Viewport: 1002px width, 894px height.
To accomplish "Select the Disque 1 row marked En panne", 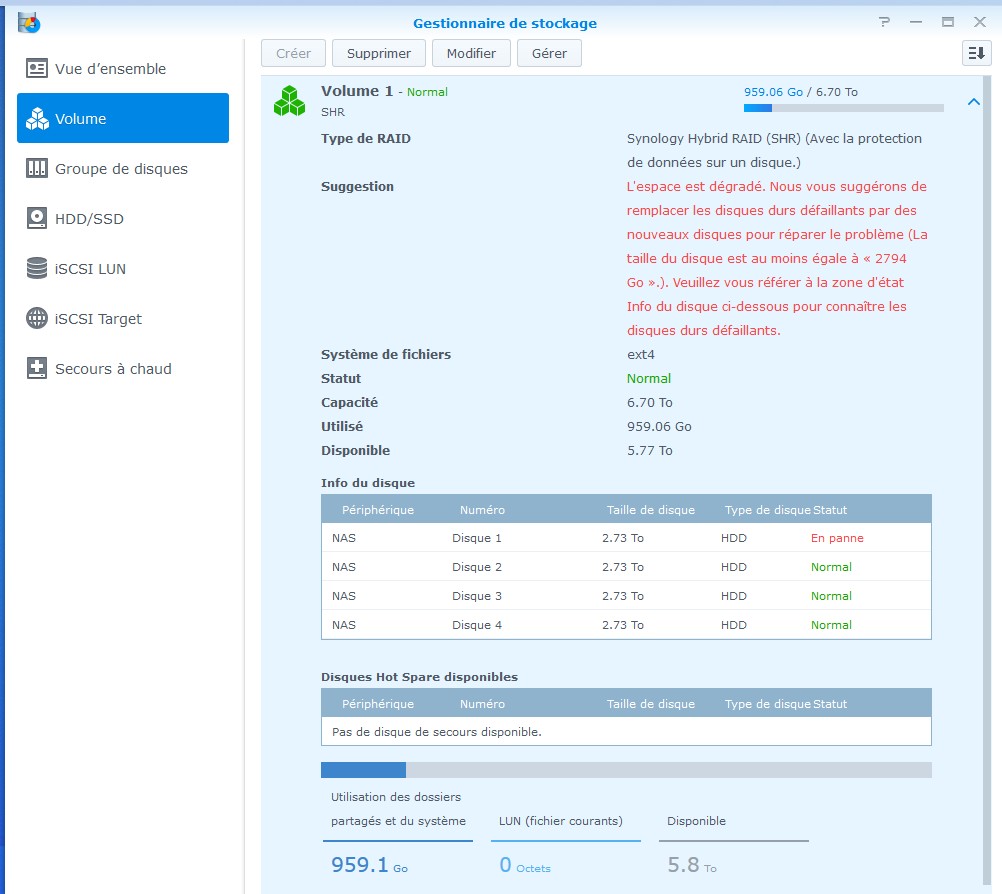I will [x=626, y=538].
